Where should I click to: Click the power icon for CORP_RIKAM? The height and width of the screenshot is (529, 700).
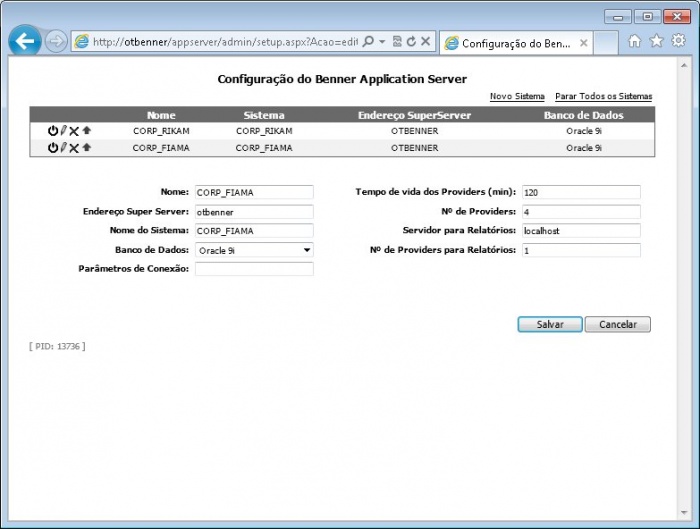[x=52, y=131]
